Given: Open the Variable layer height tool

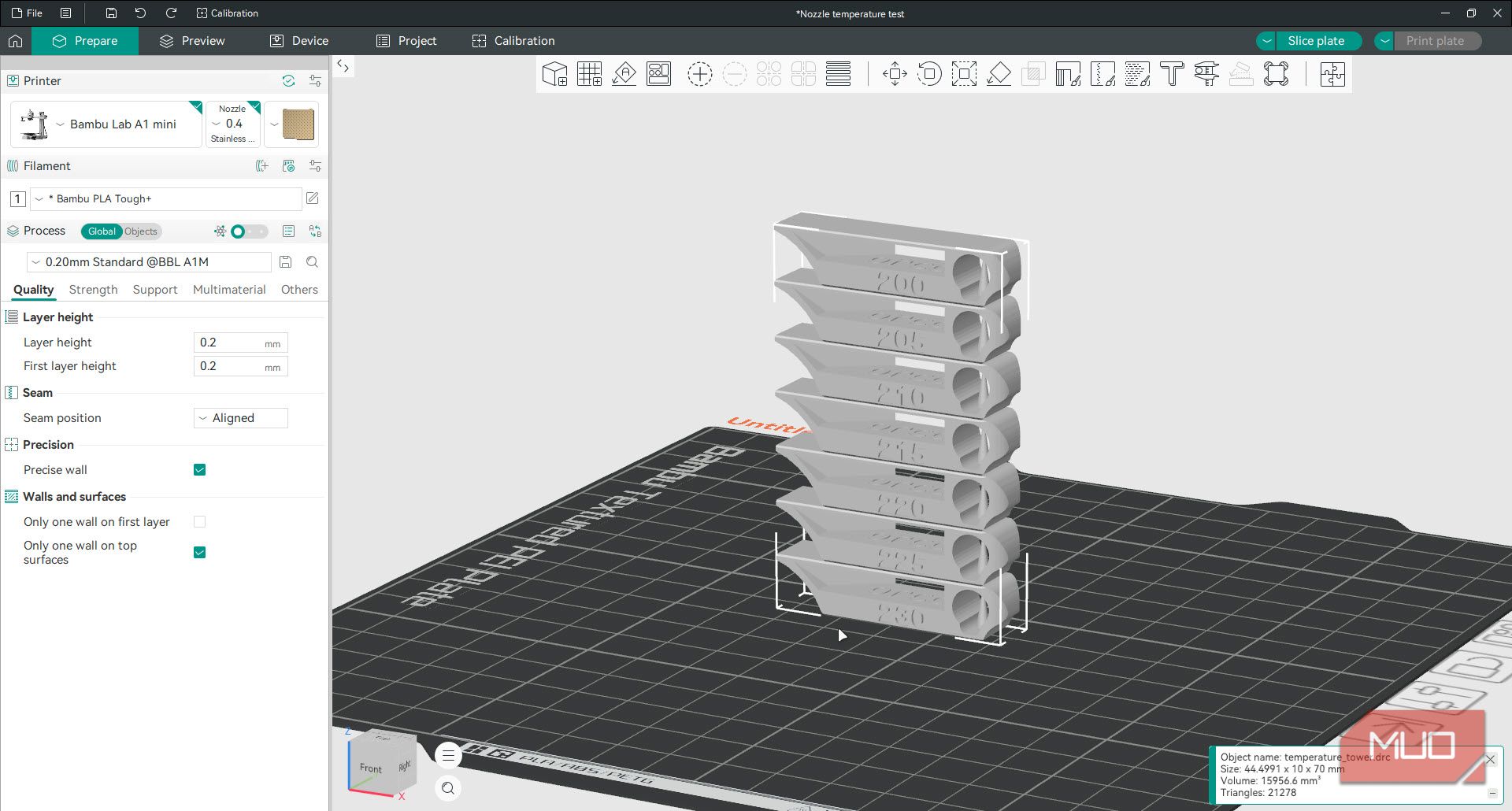Looking at the screenshot, I should 838,74.
